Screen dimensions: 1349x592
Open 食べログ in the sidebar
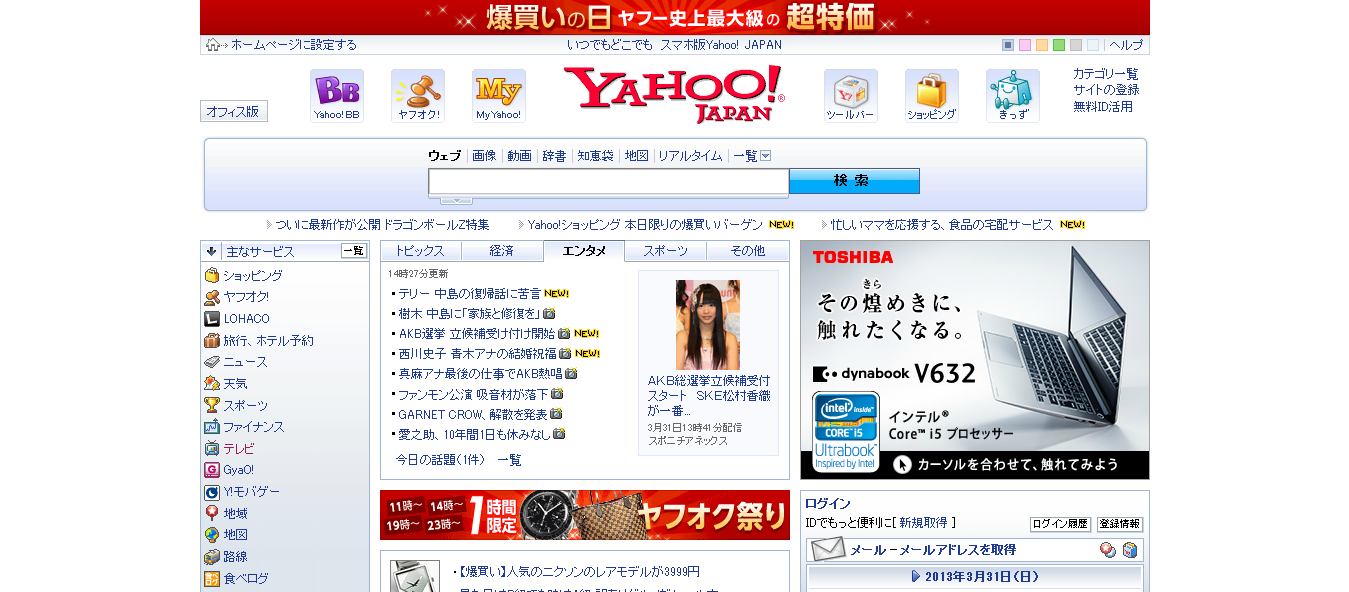coord(245,578)
